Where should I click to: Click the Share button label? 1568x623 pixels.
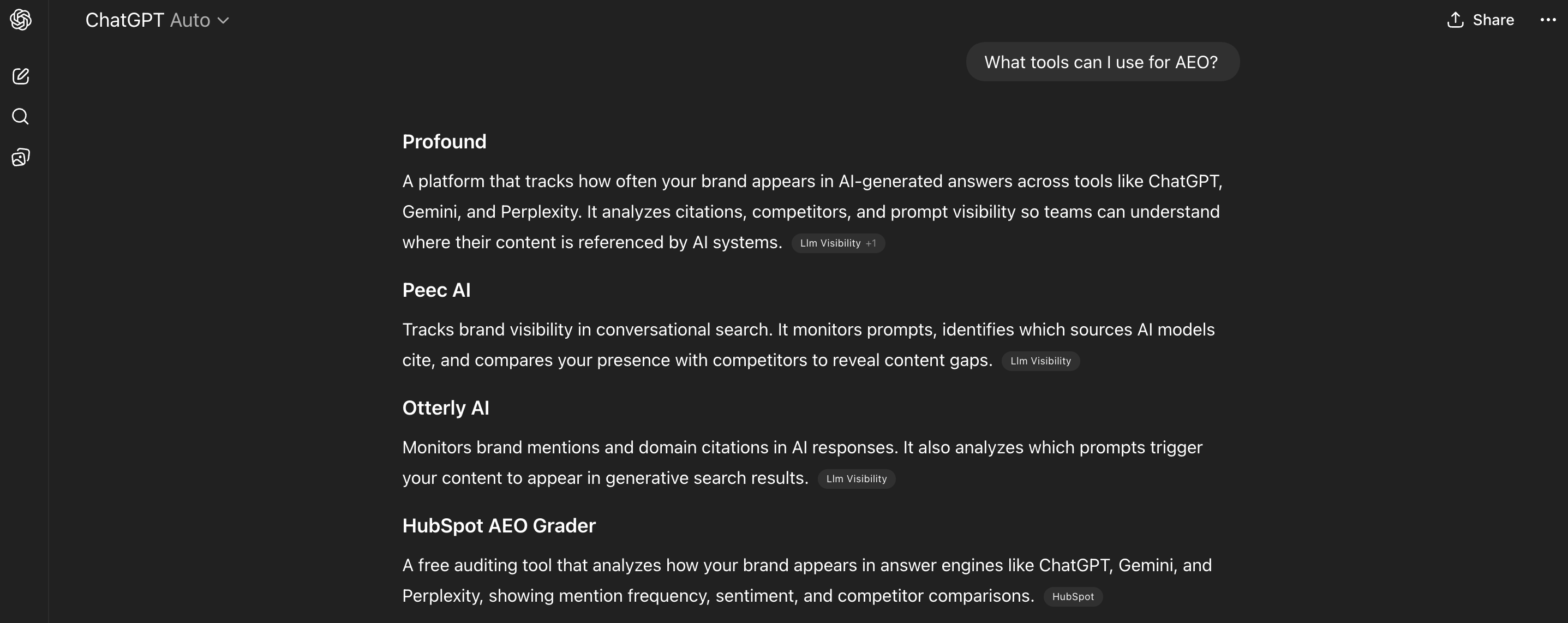tap(1493, 20)
